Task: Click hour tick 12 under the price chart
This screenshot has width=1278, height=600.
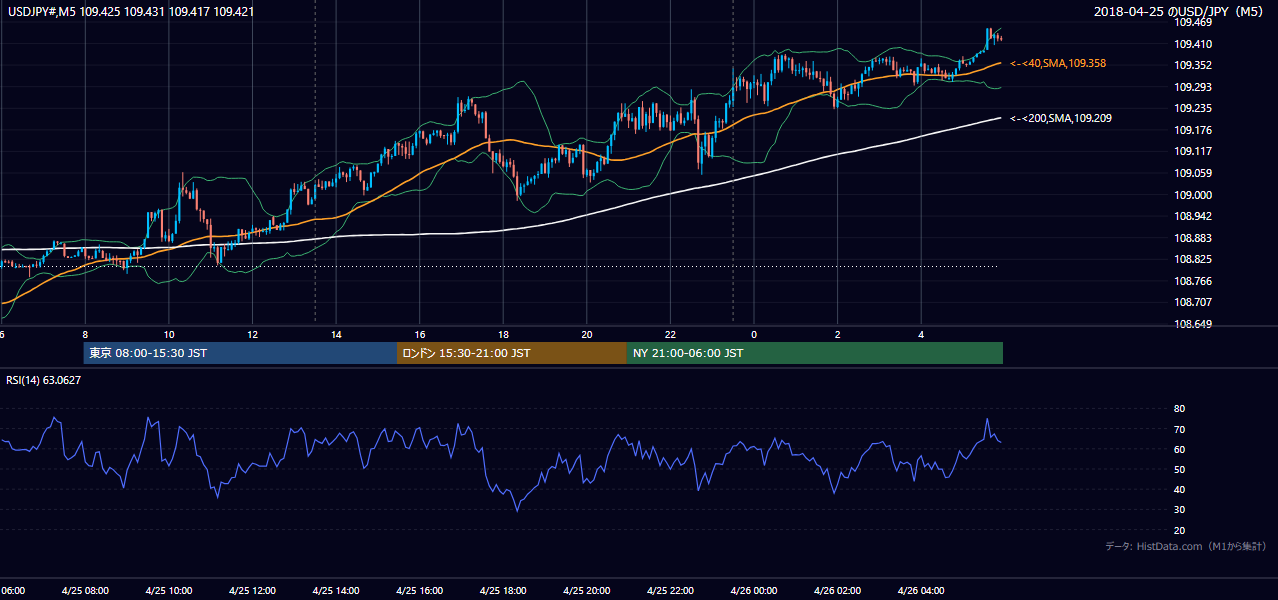Action: click(252, 335)
